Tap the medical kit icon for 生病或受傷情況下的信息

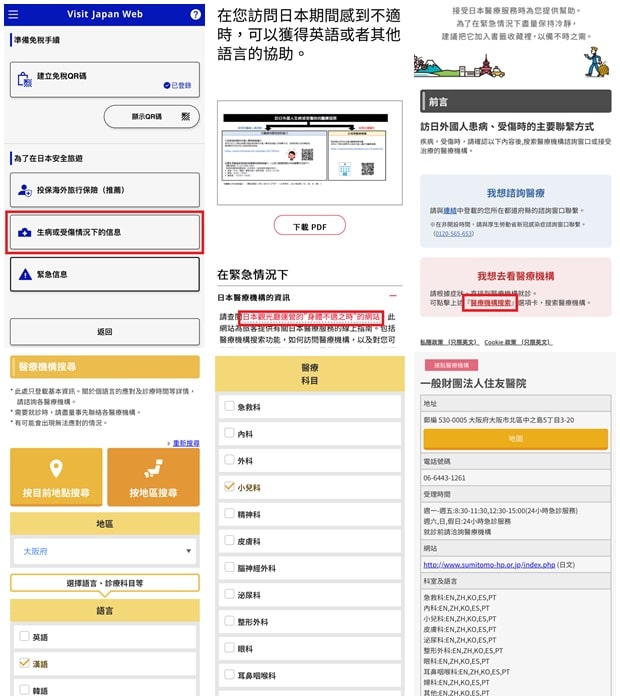(x=25, y=233)
